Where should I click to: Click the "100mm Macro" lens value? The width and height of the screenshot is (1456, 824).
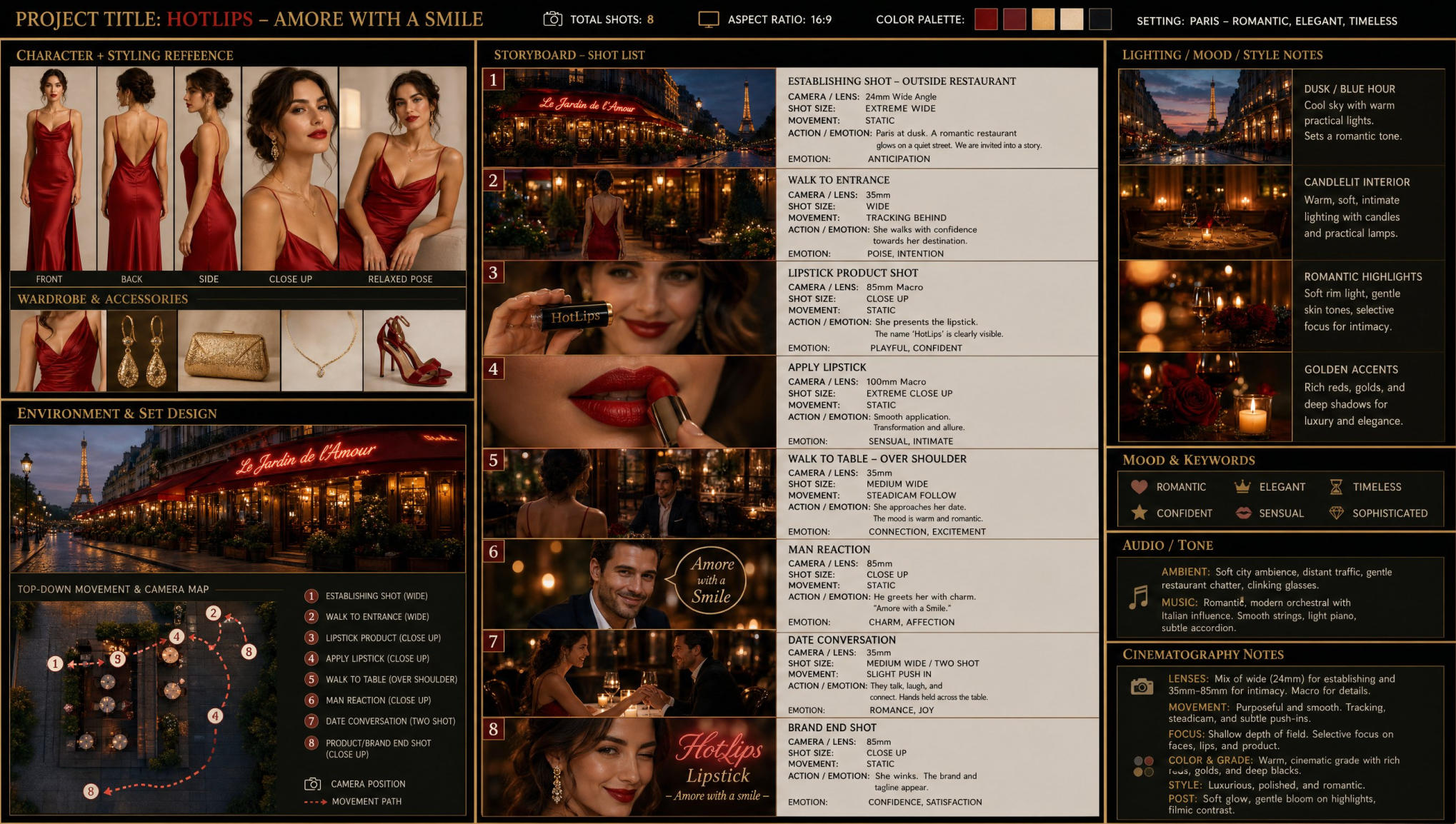tap(896, 382)
